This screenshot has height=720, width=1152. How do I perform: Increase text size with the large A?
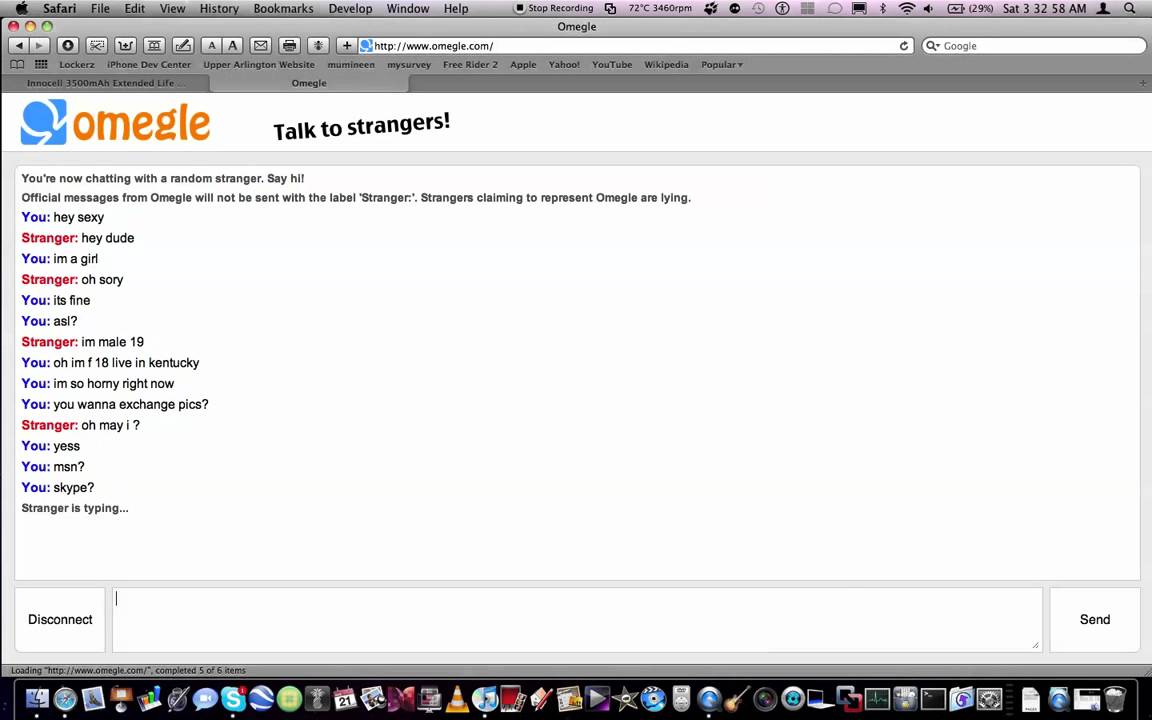pos(232,46)
